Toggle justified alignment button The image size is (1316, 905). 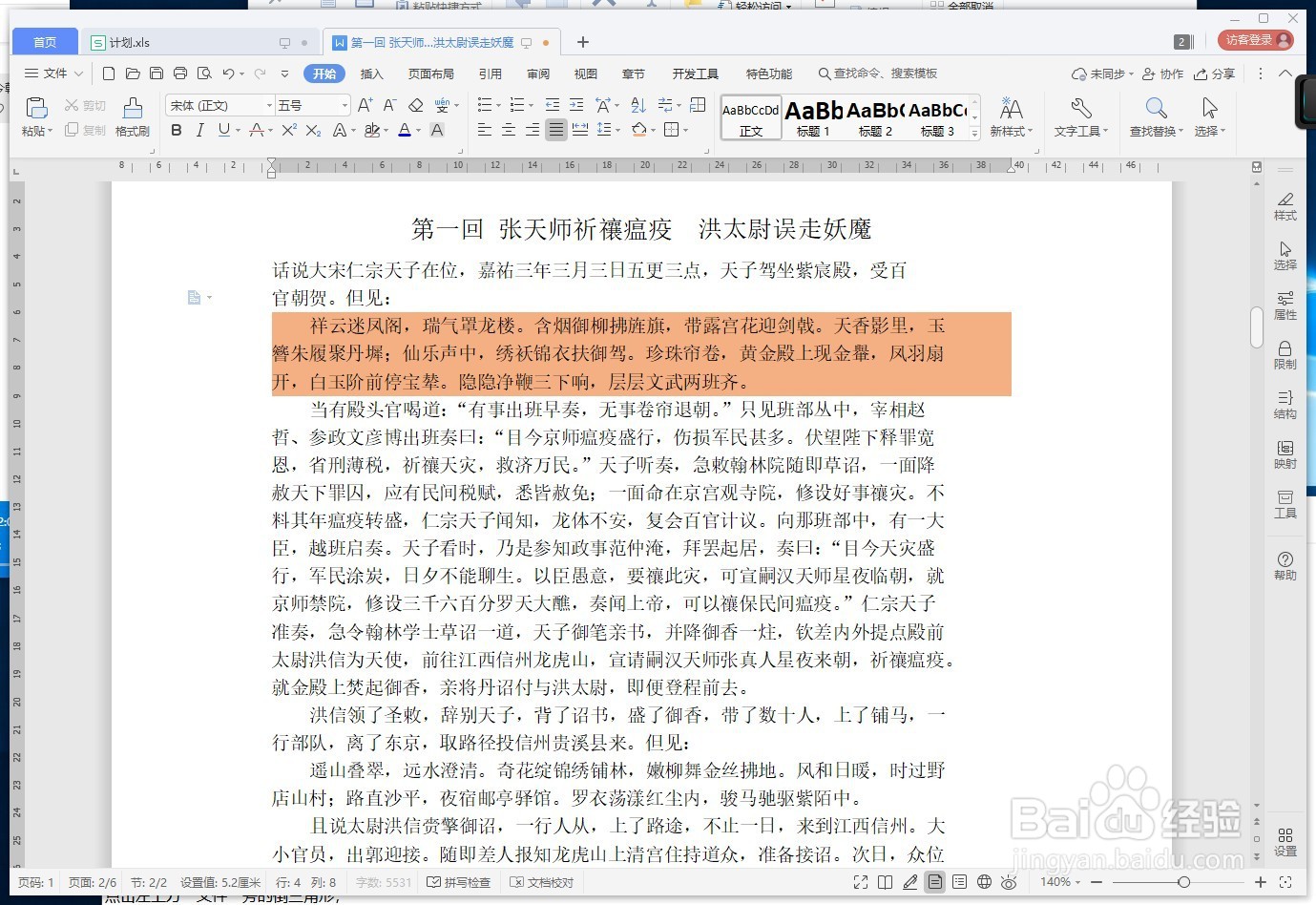556,130
